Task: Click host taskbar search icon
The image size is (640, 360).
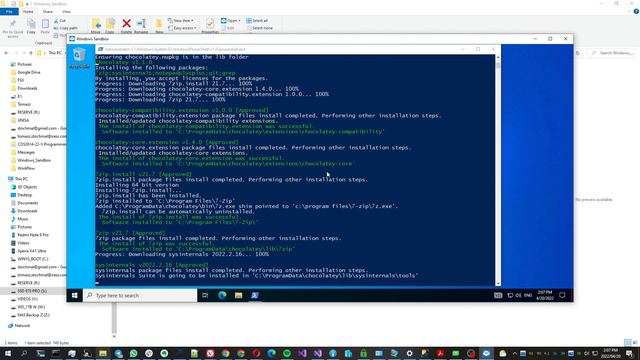Action: point(24,353)
